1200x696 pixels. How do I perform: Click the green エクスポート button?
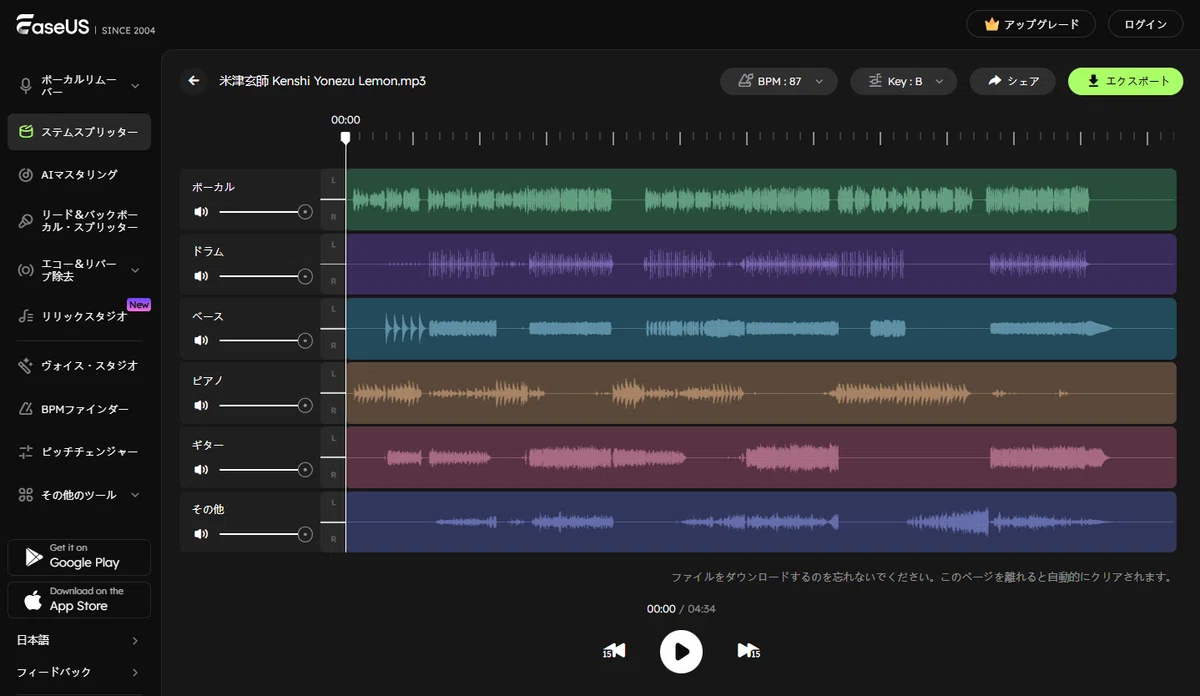[1125, 81]
